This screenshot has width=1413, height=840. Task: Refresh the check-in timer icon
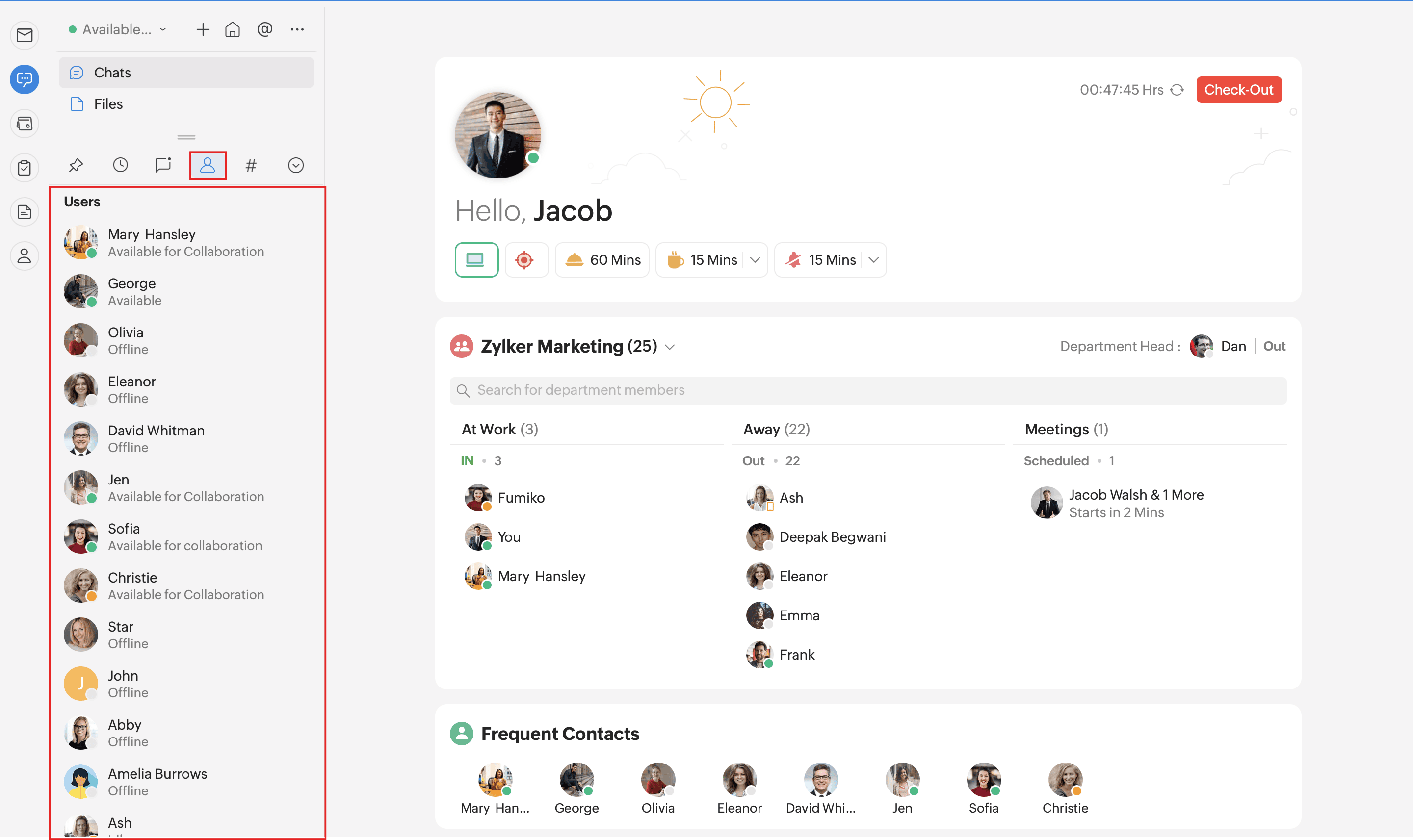[x=1177, y=90]
